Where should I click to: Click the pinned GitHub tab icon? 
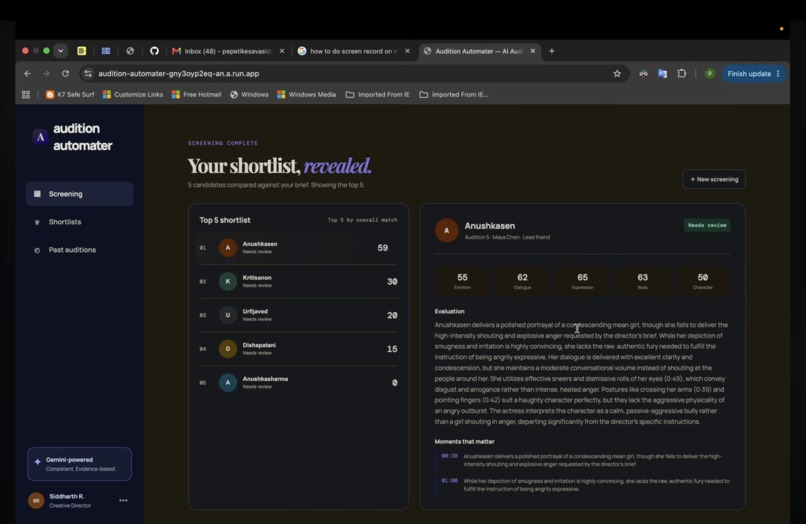pyautogui.click(x=154, y=51)
